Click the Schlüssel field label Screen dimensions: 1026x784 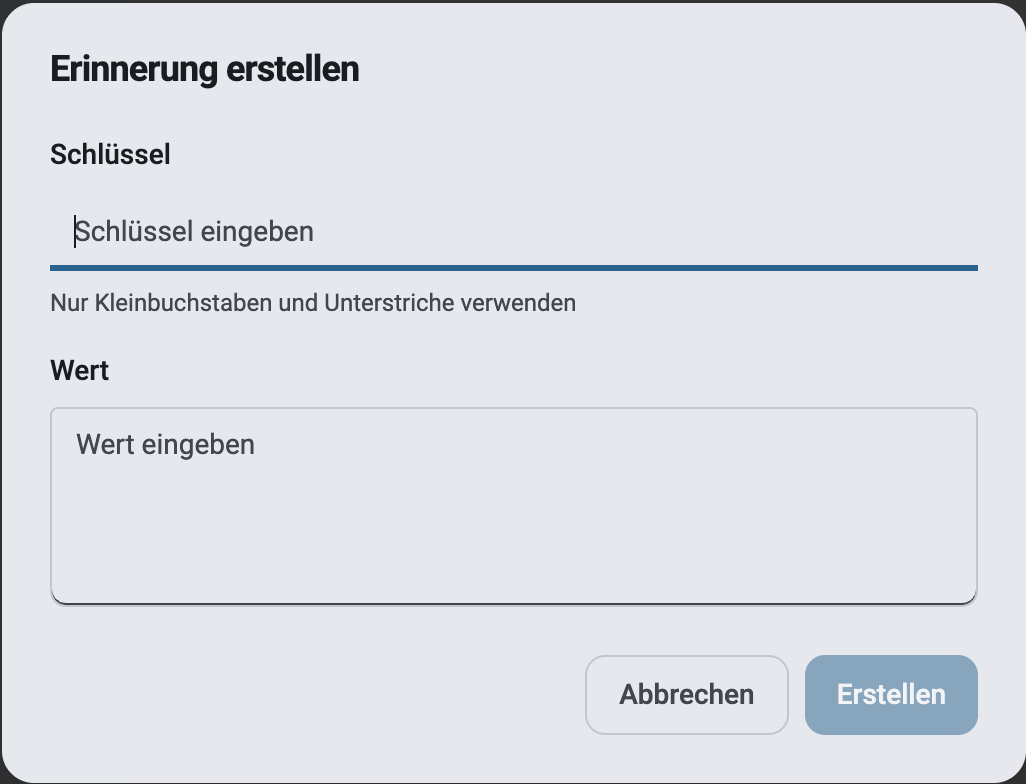click(110, 154)
